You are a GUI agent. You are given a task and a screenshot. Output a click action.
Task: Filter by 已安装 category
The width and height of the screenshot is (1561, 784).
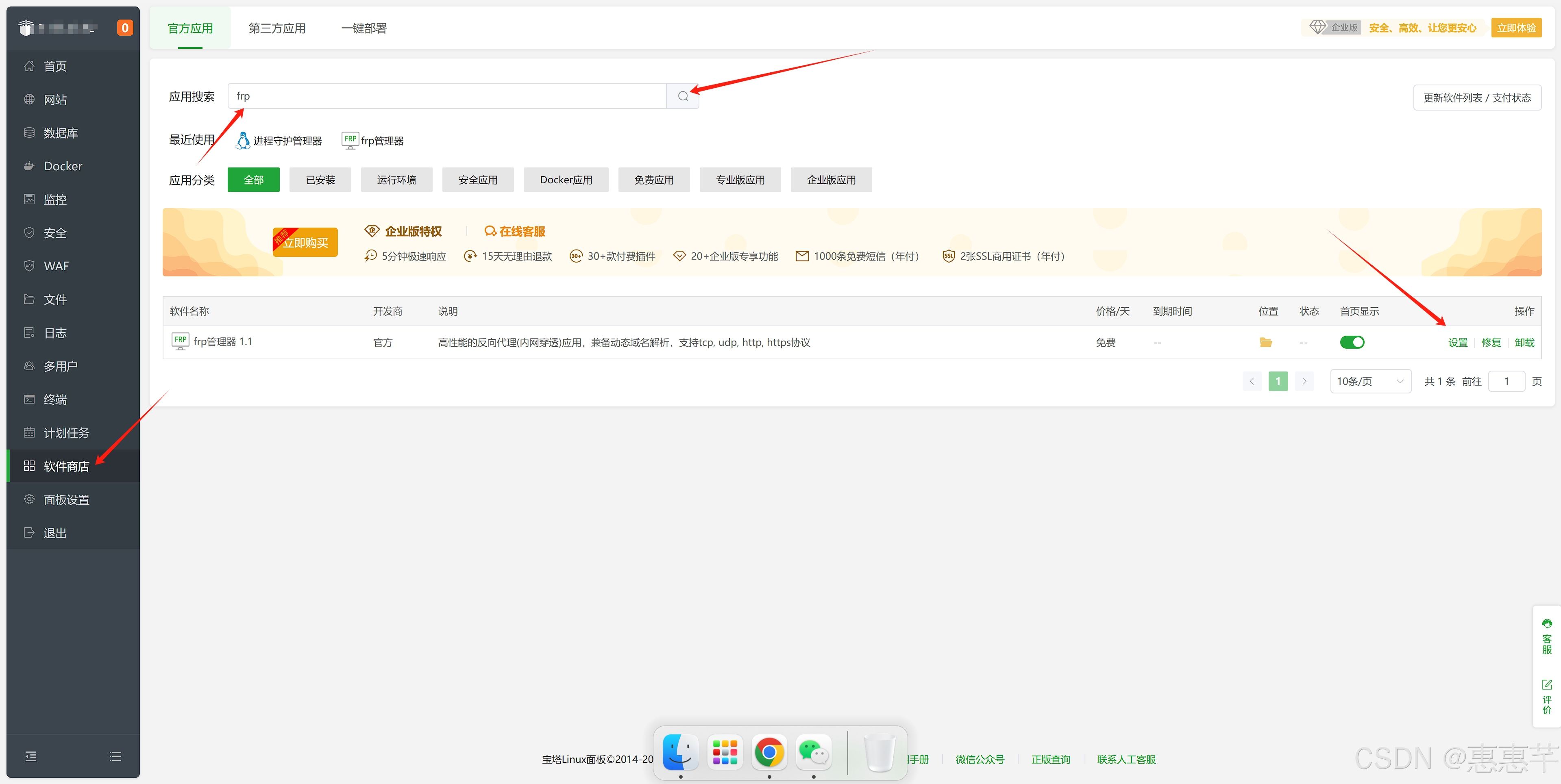tap(320, 180)
